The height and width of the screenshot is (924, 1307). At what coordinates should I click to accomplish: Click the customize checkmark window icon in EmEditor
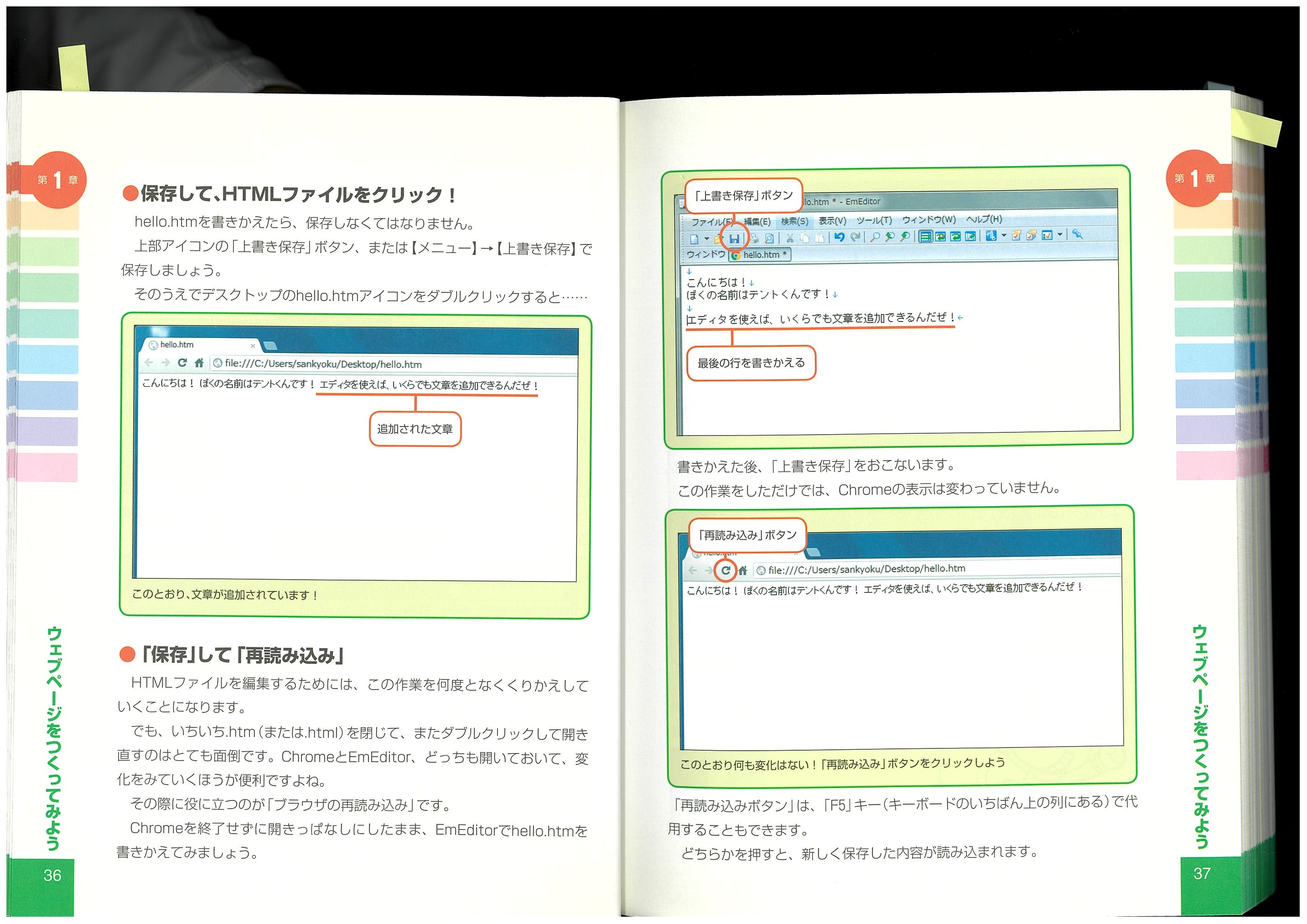pos(1047,235)
